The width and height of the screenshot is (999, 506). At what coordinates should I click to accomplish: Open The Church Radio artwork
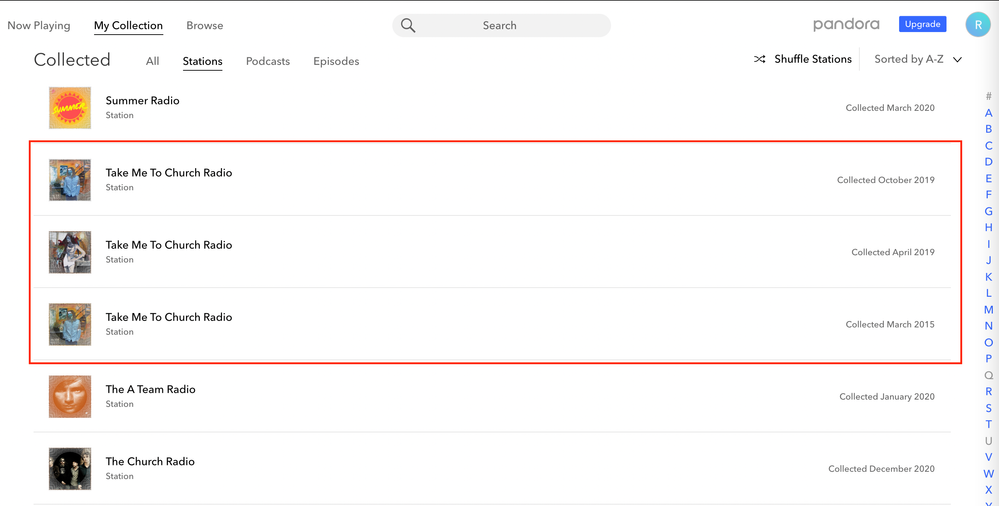click(x=70, y=469)
